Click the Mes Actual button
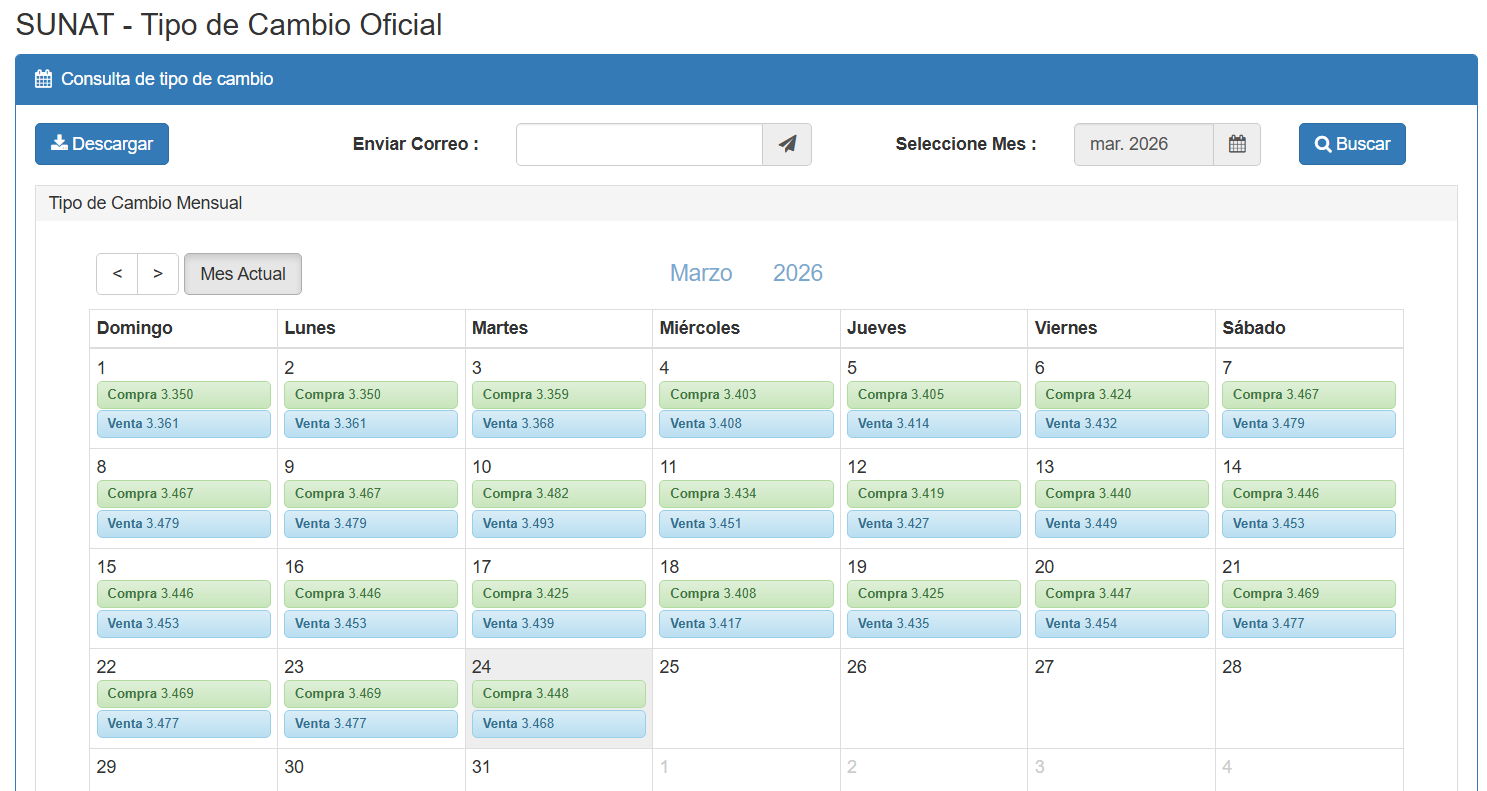 (x=243, y=274)
